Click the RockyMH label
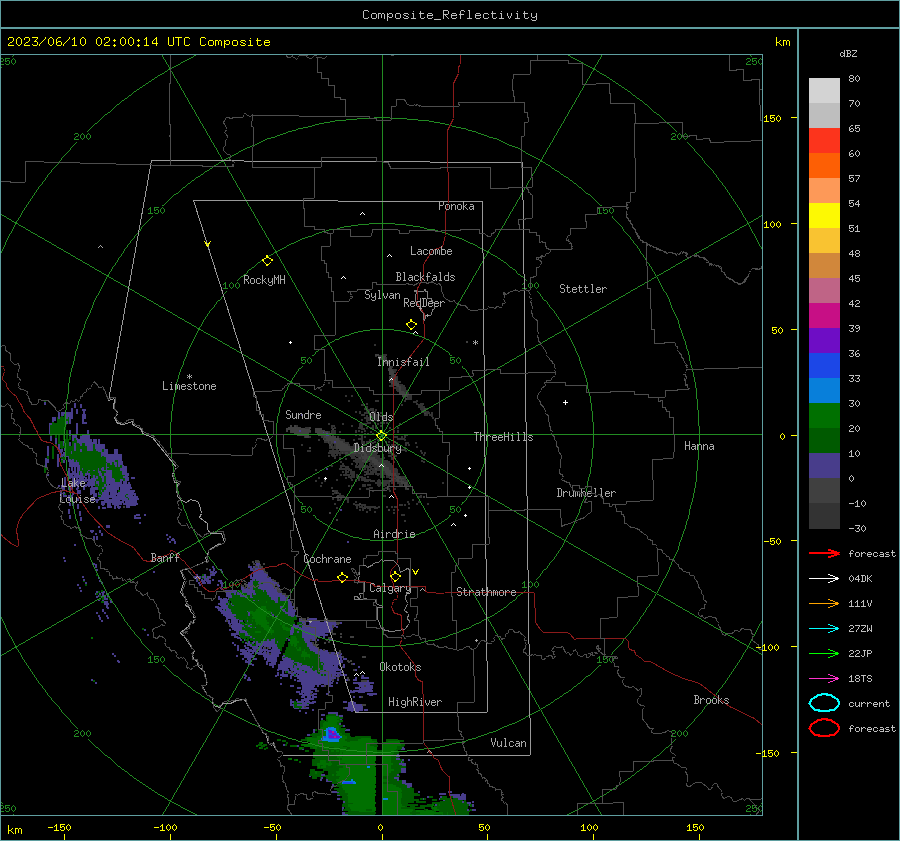 coord(264,280)
